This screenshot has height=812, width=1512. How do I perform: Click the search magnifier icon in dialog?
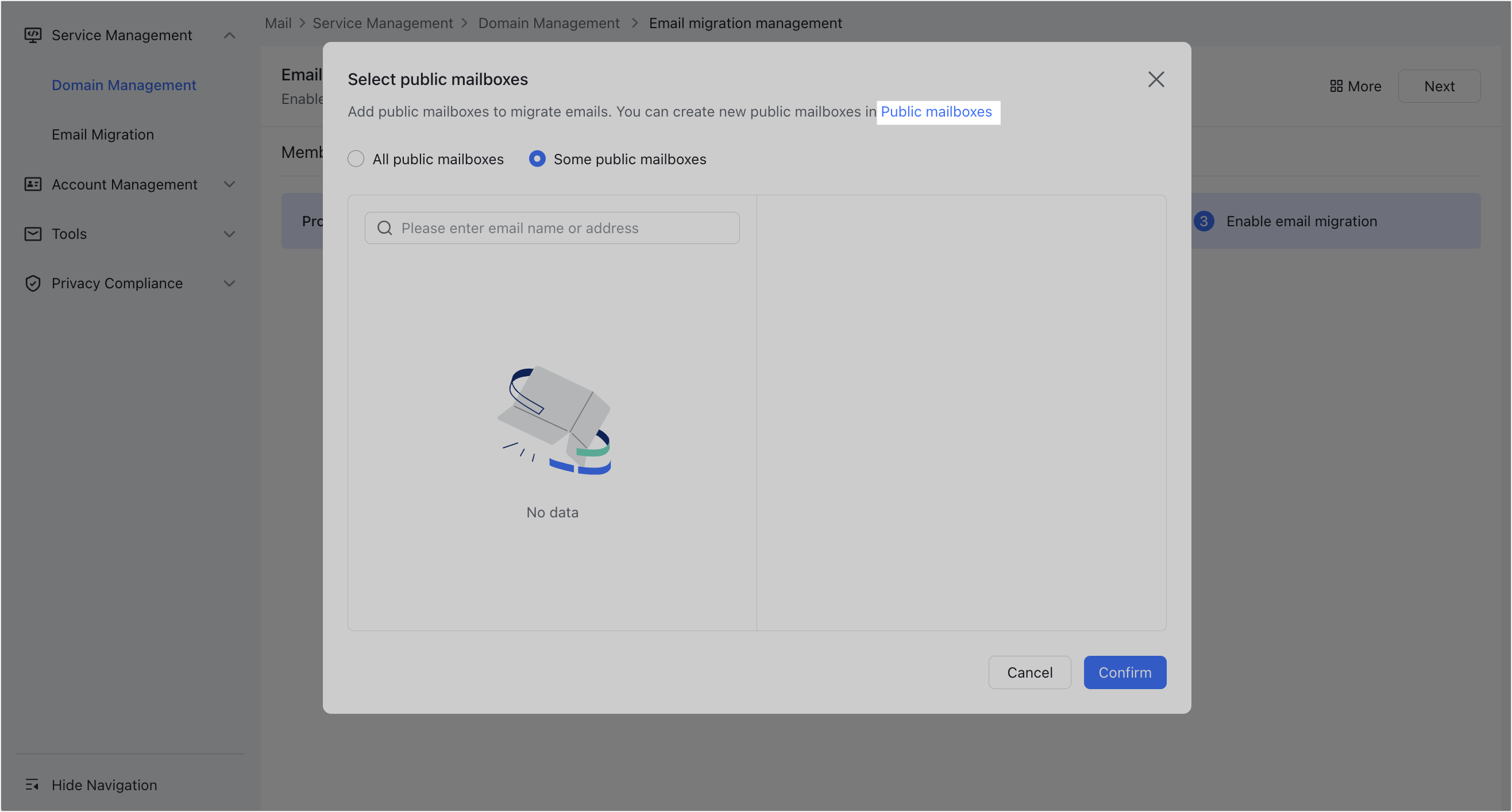pyautogui.click(x=384, y=227)
